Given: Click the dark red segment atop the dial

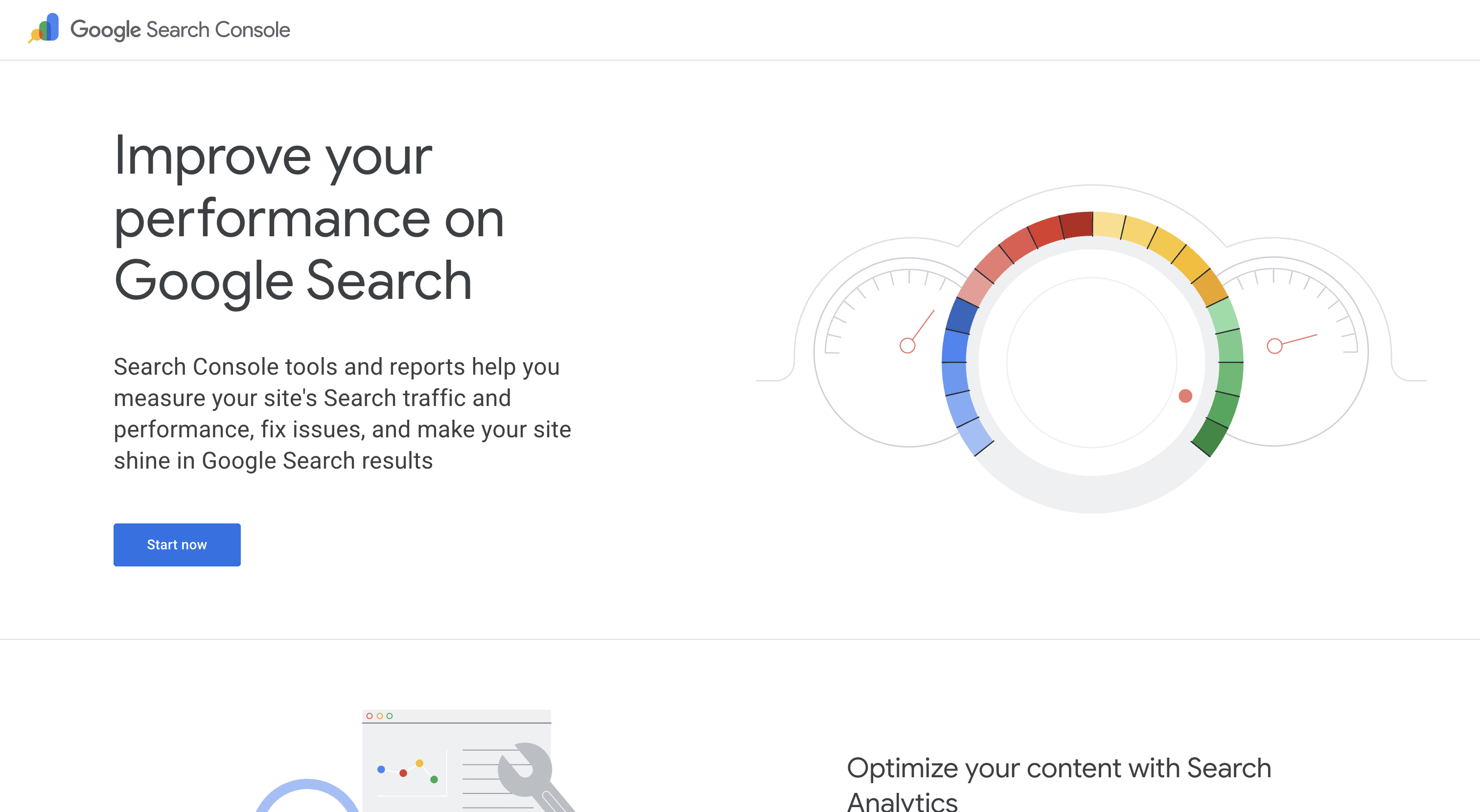Looking at the screenshot, I should click(x=1076, y=225).
